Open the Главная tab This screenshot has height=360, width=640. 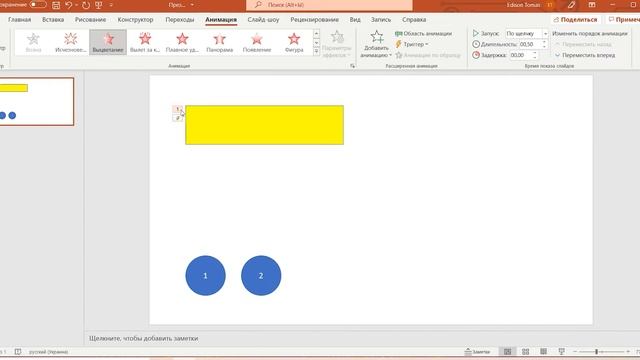click(19, 20)
